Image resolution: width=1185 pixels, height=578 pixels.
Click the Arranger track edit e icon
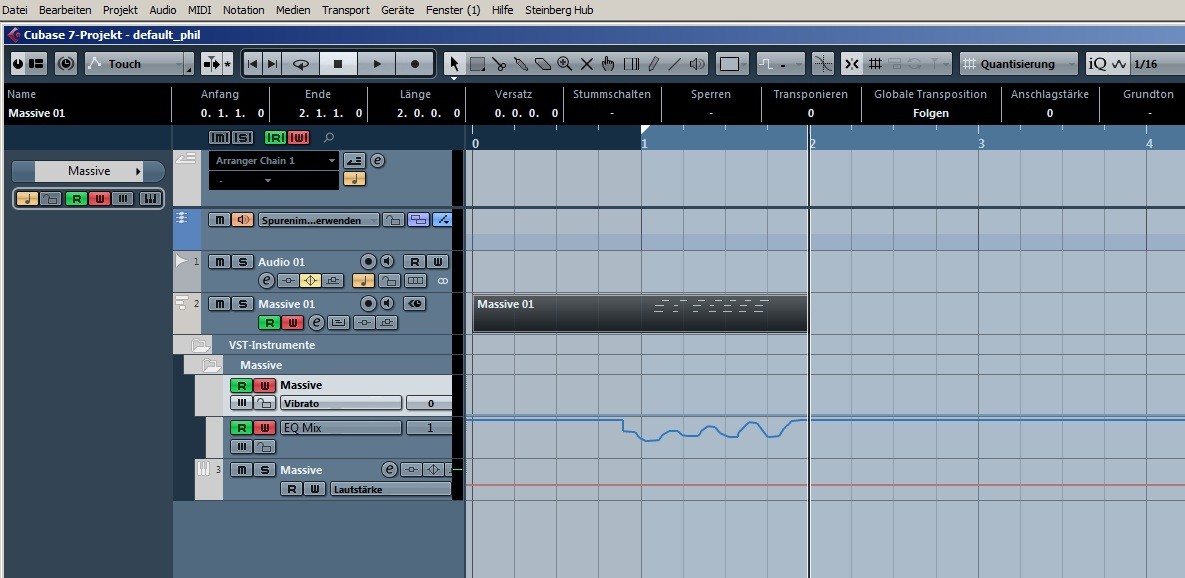[377, 160]
